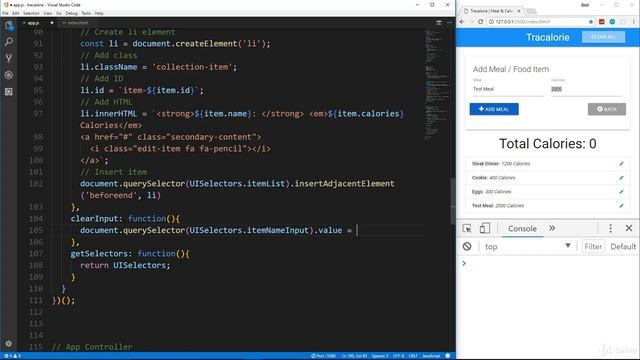Reload the Tracalorie page in Chrome
This screenshot has height=360, width=640.
480,22
